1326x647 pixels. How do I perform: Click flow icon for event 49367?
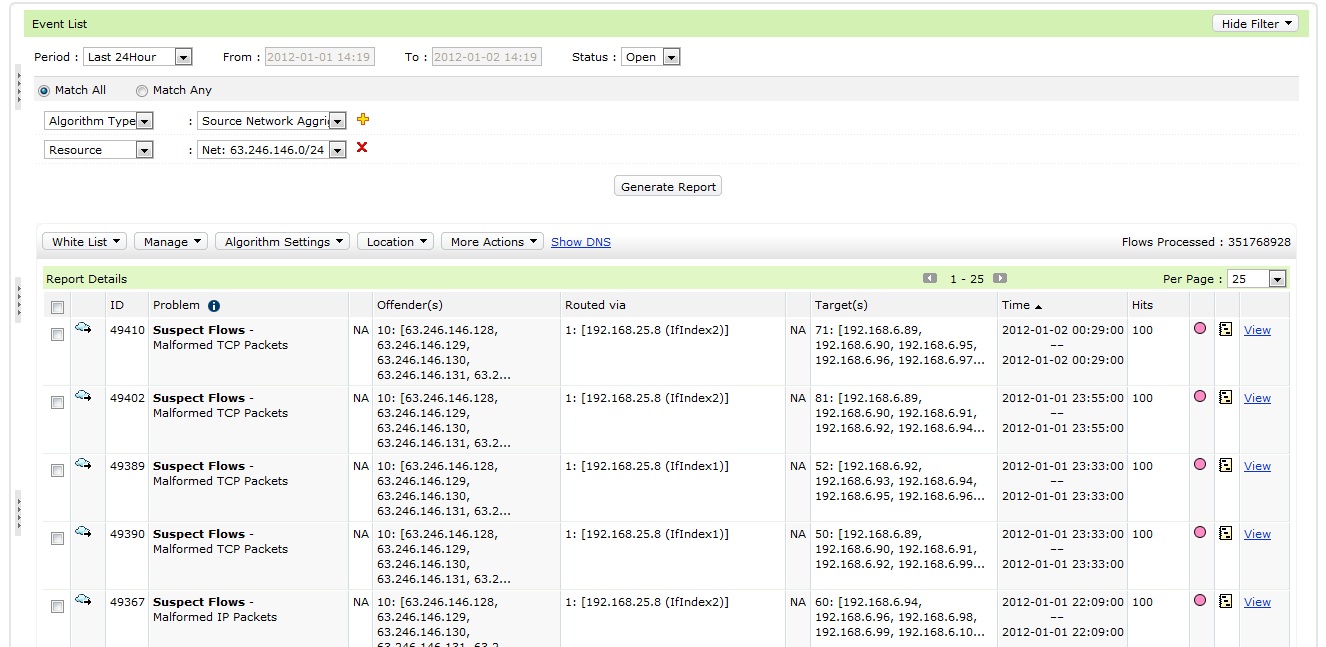click(x=83, y=600)
